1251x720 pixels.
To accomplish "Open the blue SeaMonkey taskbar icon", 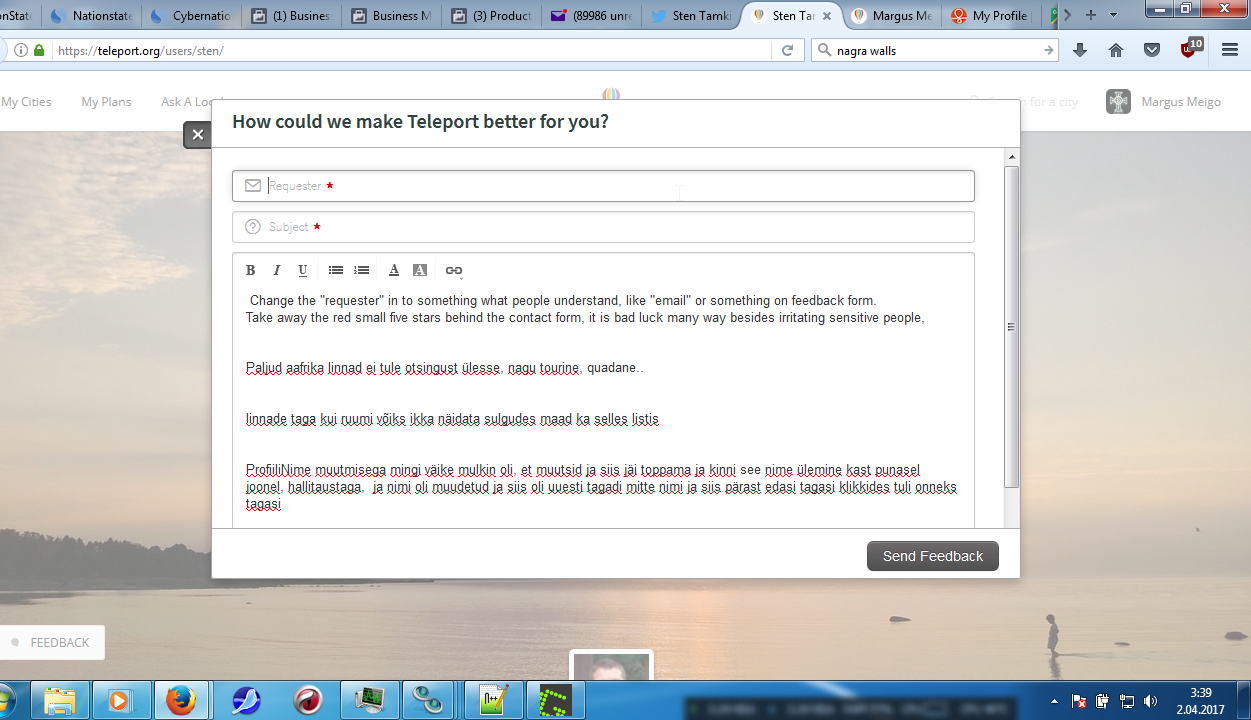I will click(246, 700).
